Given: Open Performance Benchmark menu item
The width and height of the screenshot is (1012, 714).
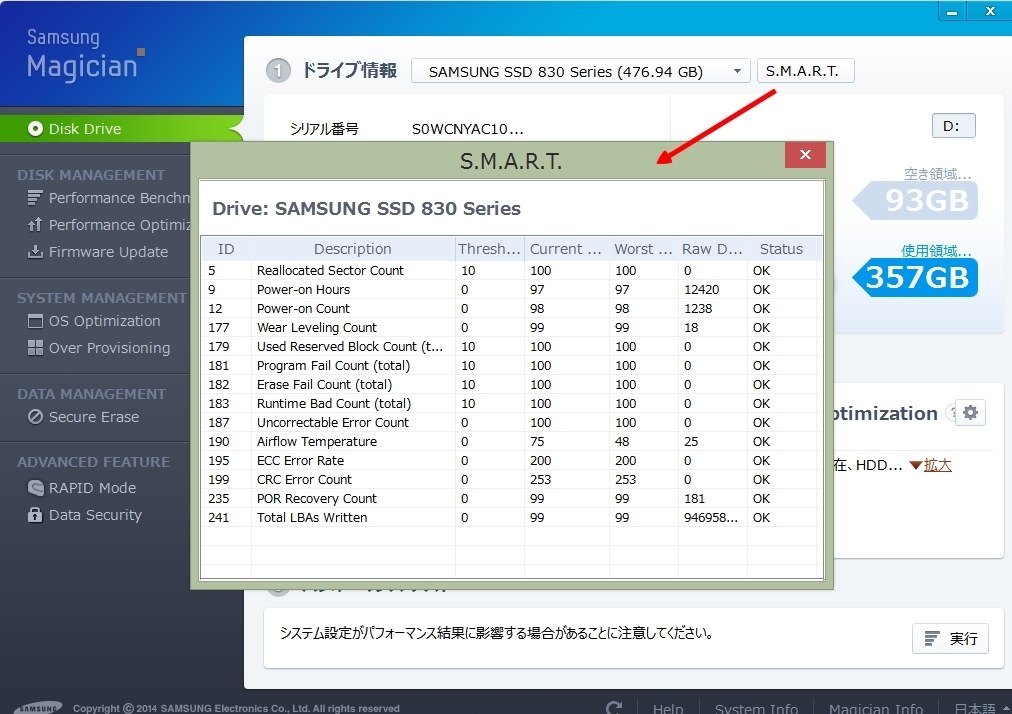Looking at the screenshot, I should (x=108, y=198).
